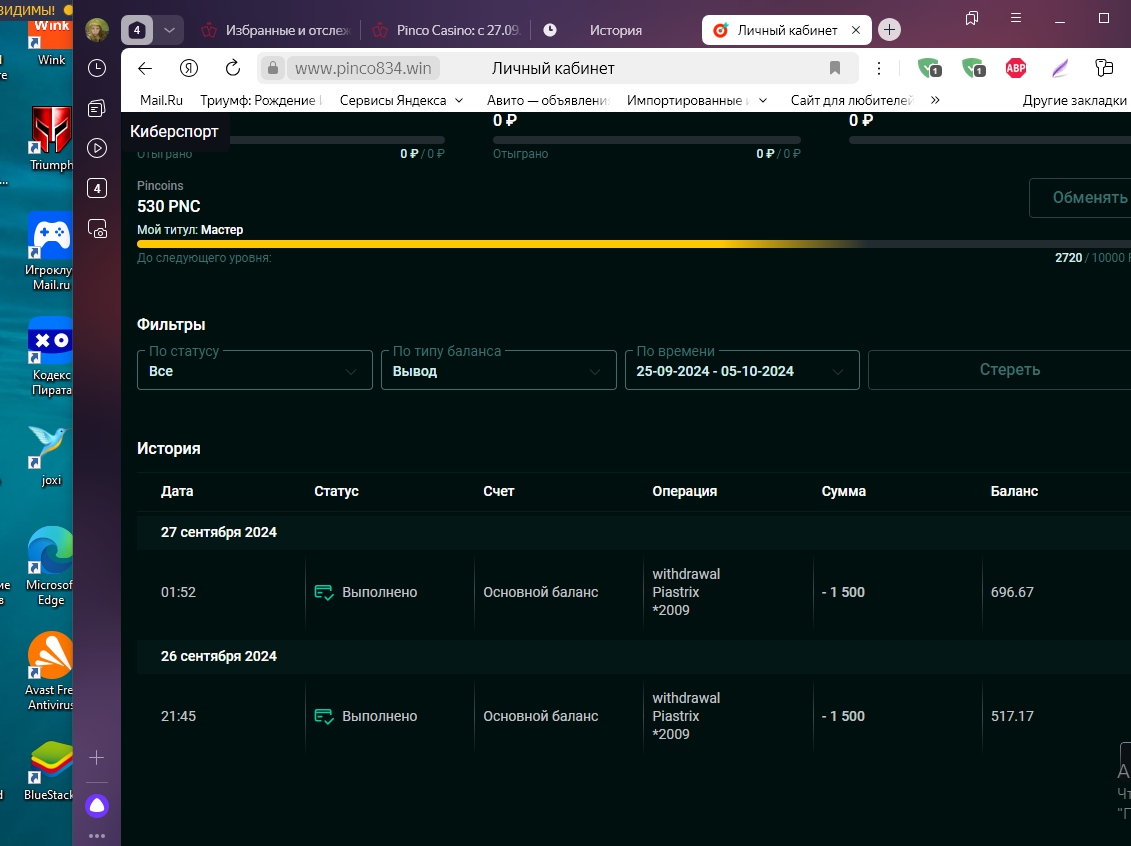The image size is (1131, 846).
Task: Open the profile avatar in the sidebar
Action: 97,30
